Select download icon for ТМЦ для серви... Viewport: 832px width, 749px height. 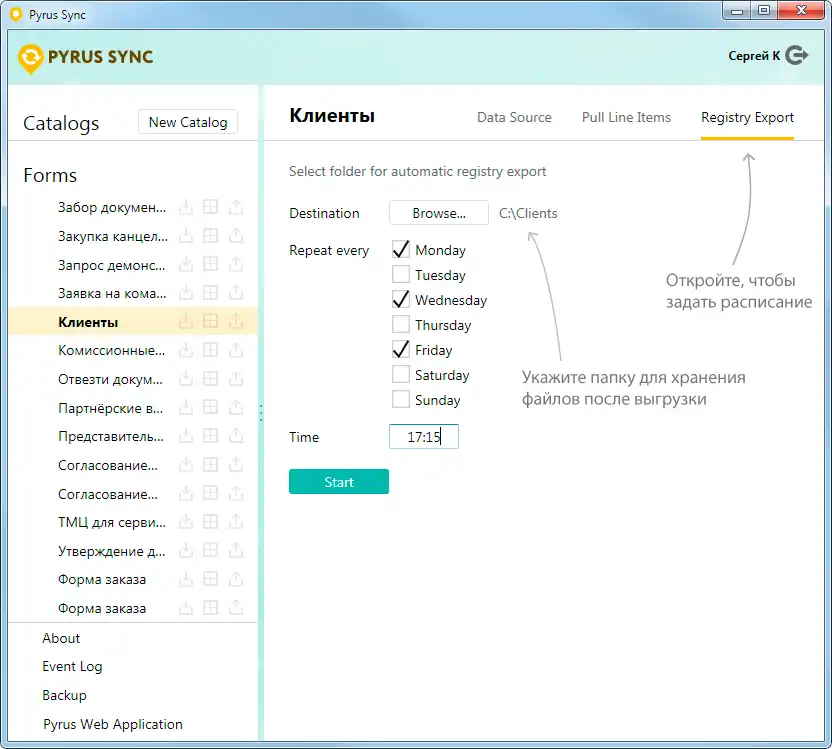186,522
